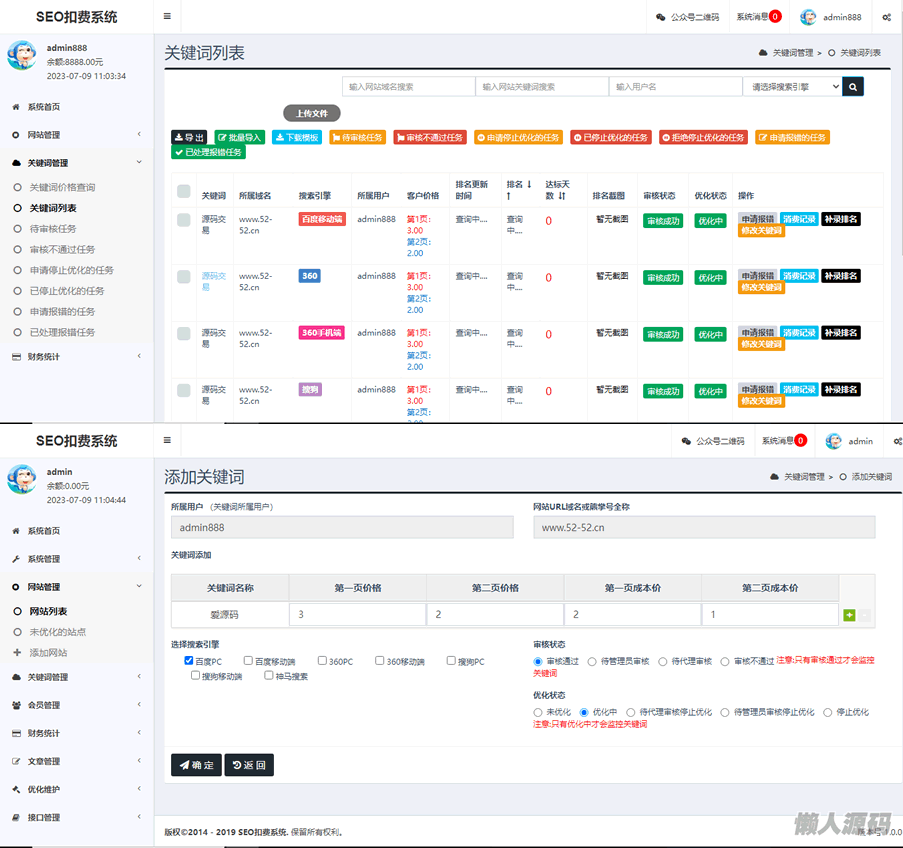
Task: Click the 拒绝停止优化的任务 filter button
Action: point(703,138)
